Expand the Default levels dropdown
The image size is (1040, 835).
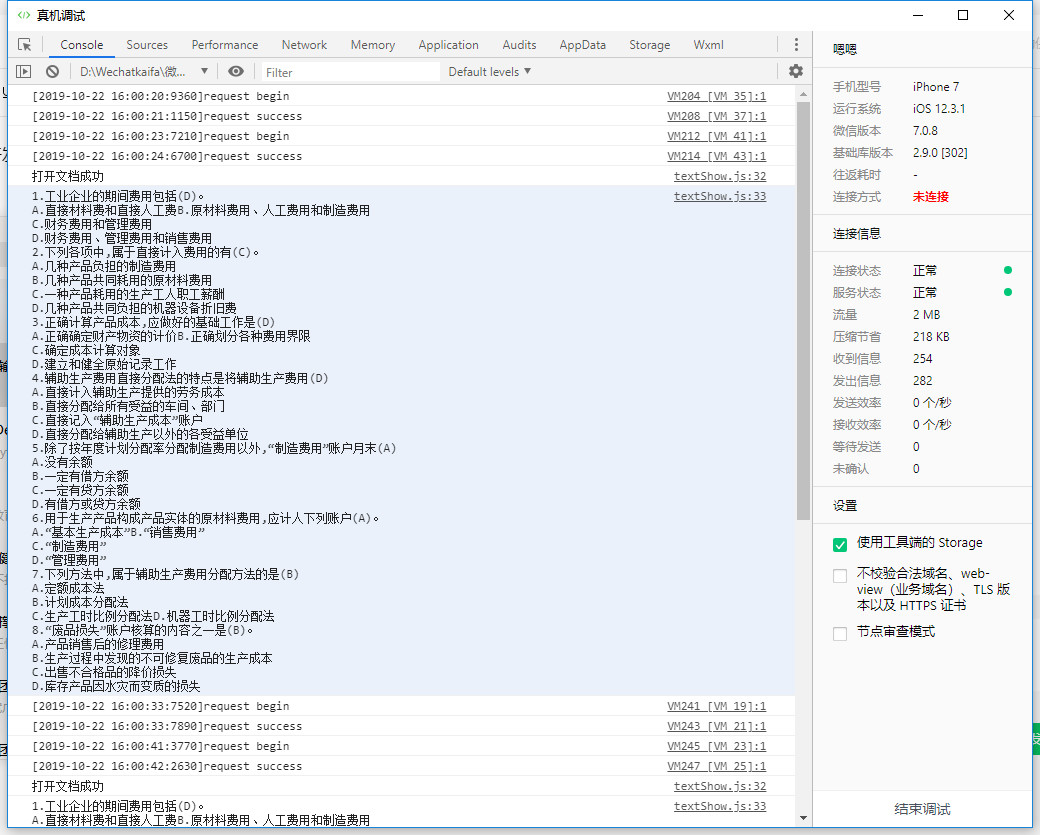pos(489,72)
